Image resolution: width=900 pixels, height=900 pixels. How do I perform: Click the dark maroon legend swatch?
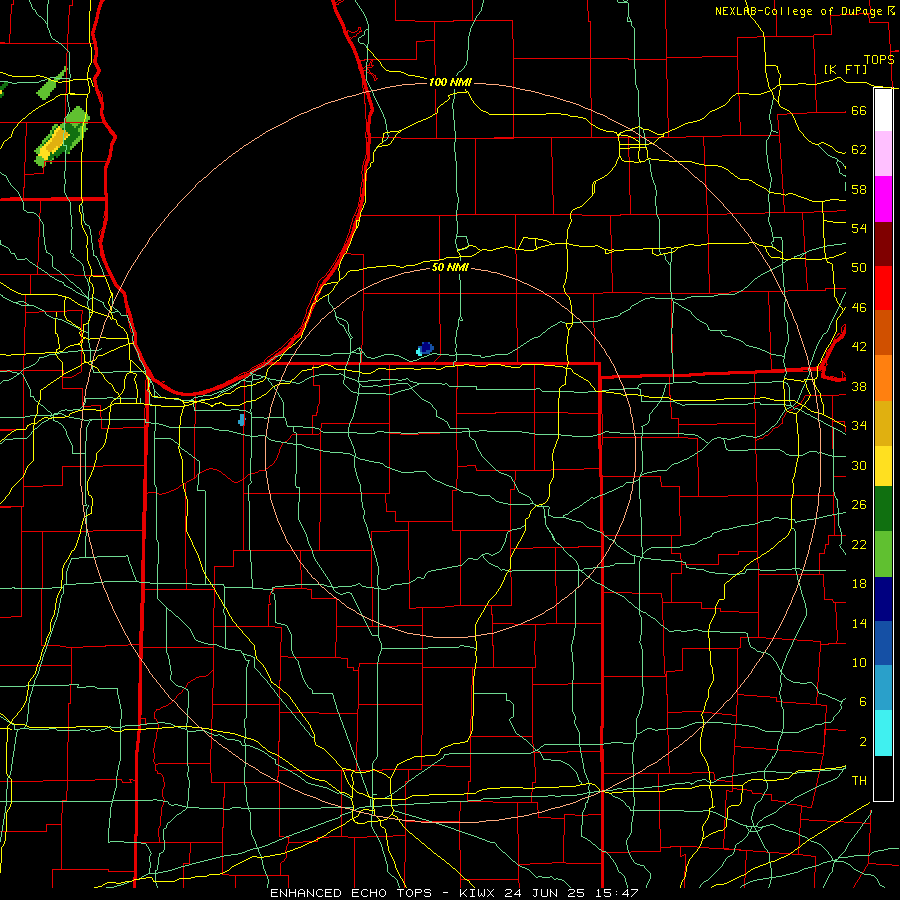tap(883, 244)
